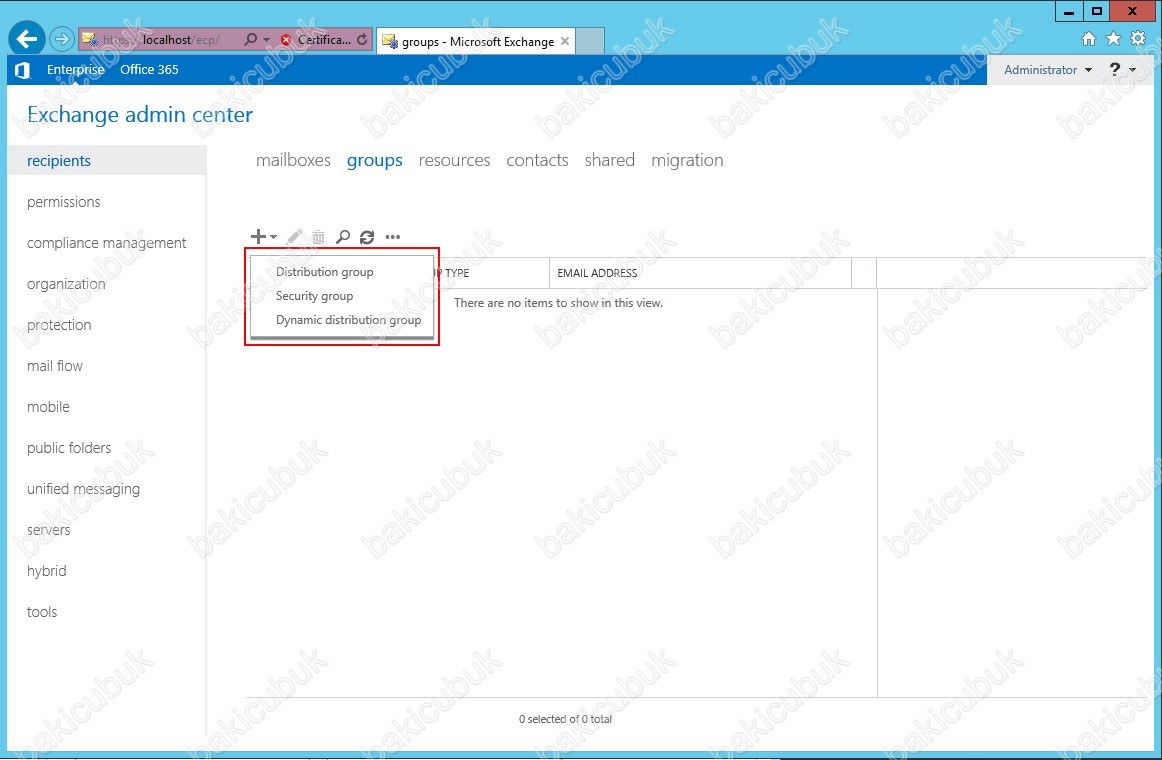The width and height of the screenshot is (1162, 760).
Task: Go to servers section
Action: pos(49,530)
